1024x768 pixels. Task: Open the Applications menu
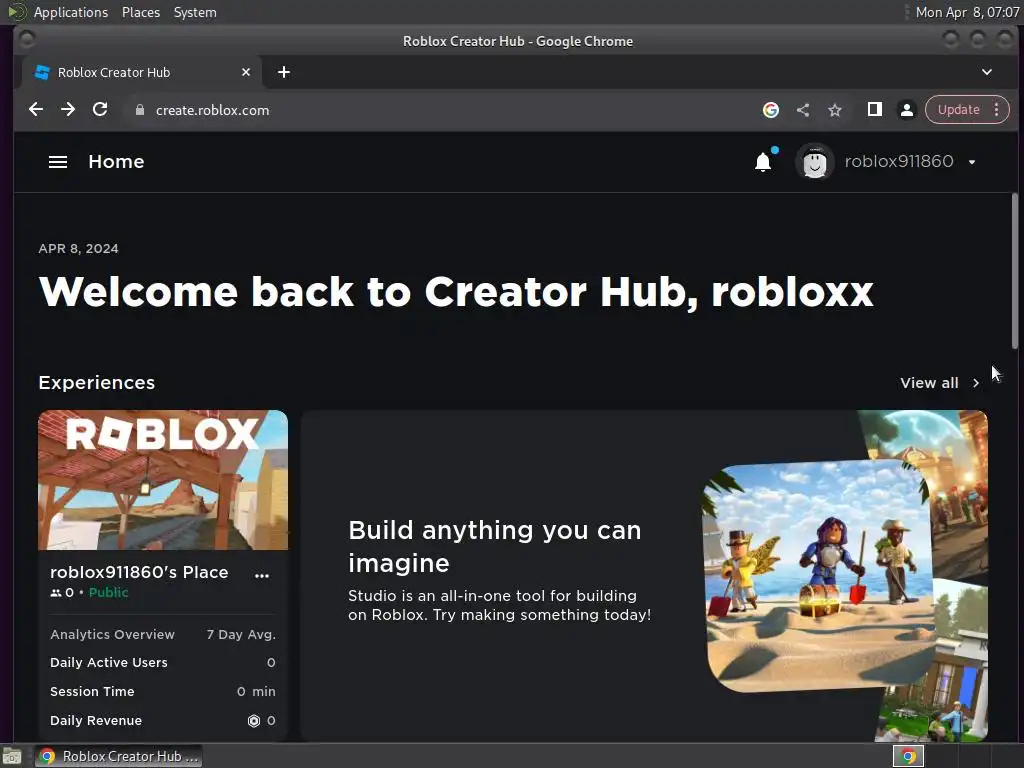tap(71, 12)
